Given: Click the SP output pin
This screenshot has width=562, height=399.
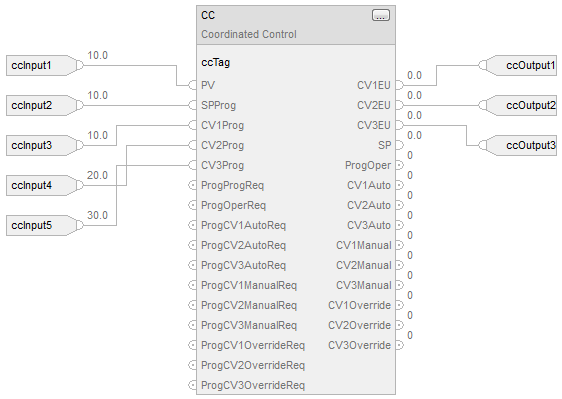Looking at the screenshot, I should 399,146.
